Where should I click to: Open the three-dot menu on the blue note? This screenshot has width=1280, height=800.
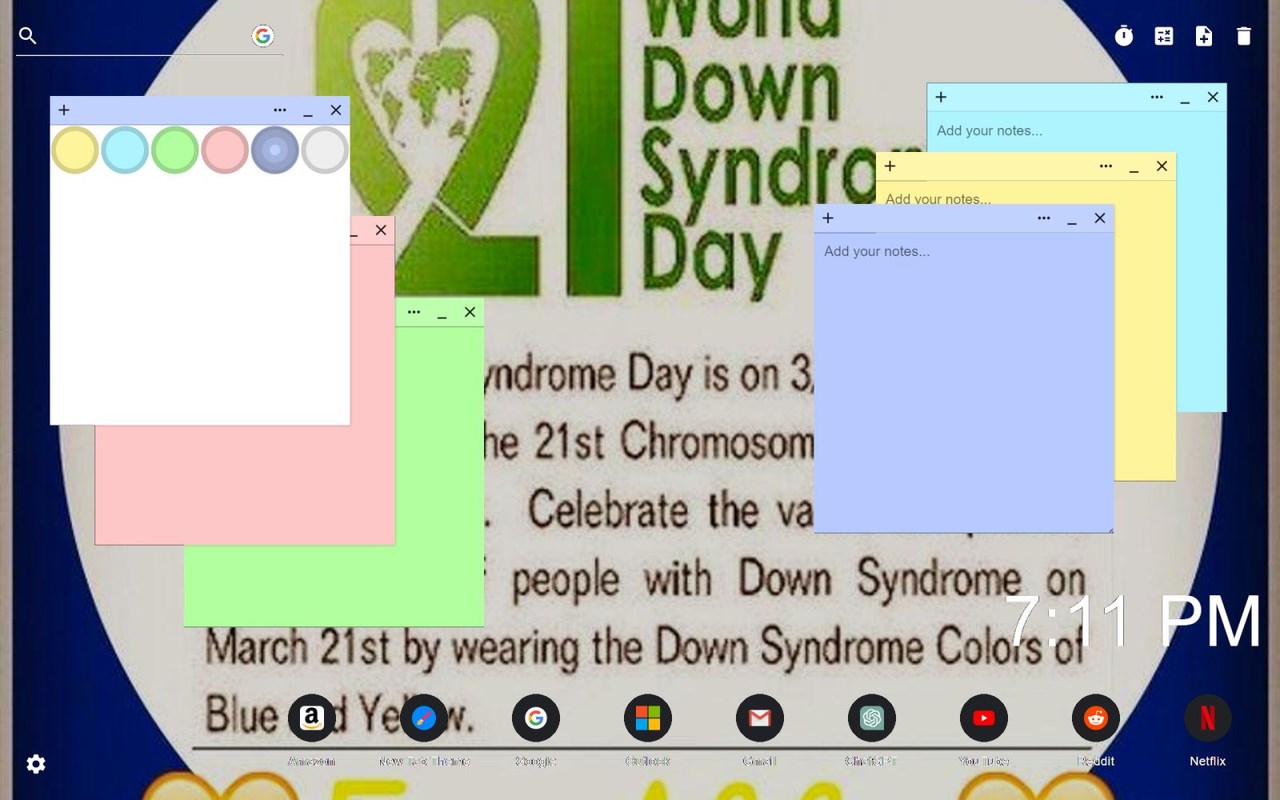1044,218
